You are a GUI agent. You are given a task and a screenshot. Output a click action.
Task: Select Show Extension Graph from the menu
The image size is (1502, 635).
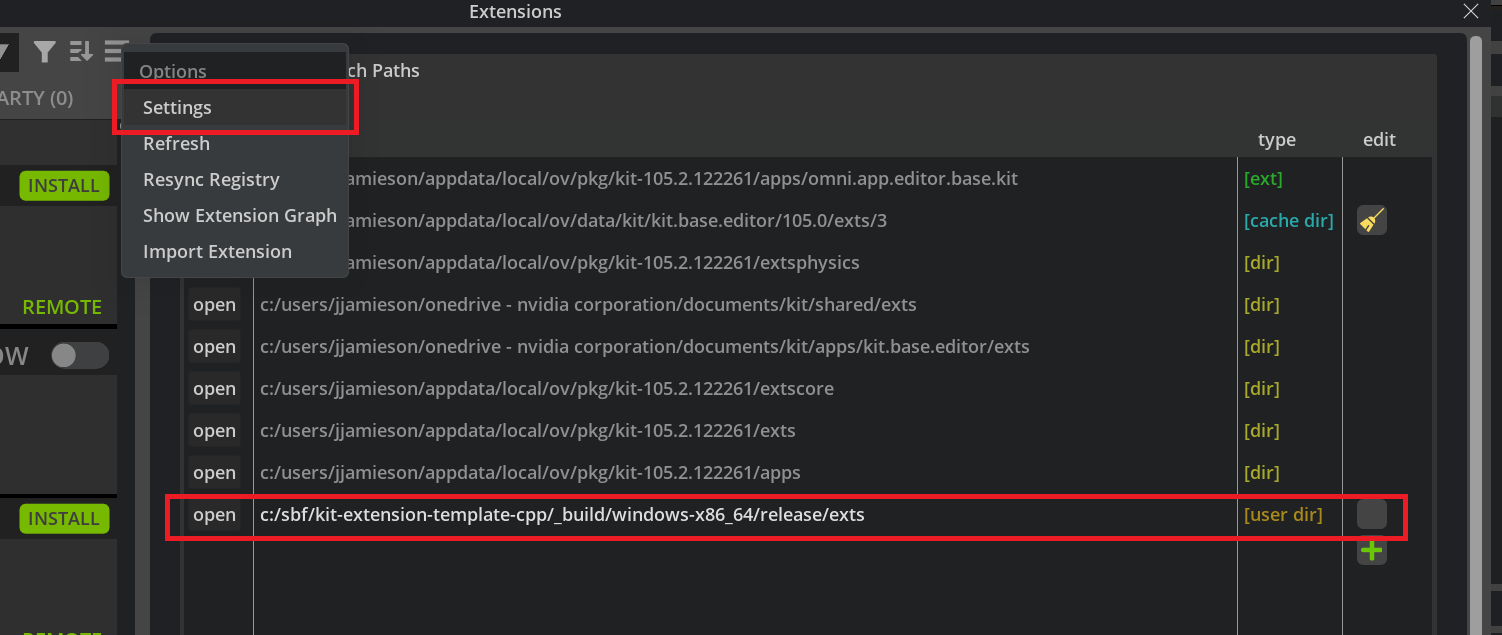[x=240, y=215]
